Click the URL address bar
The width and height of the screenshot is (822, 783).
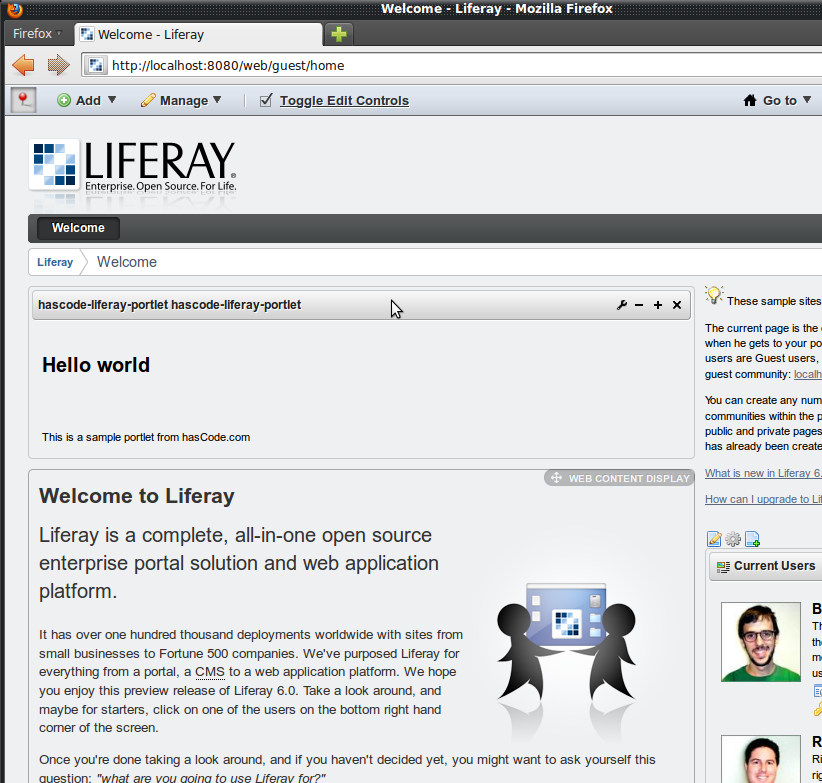pos(450,66)
